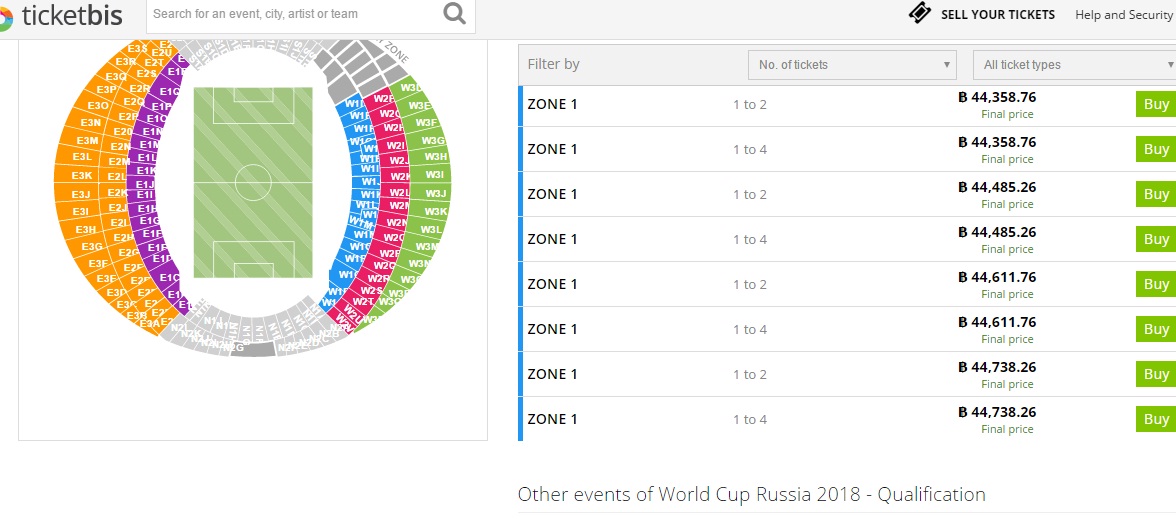Select pink section W2L on stadium map
1176x519 pixels.
399,193
